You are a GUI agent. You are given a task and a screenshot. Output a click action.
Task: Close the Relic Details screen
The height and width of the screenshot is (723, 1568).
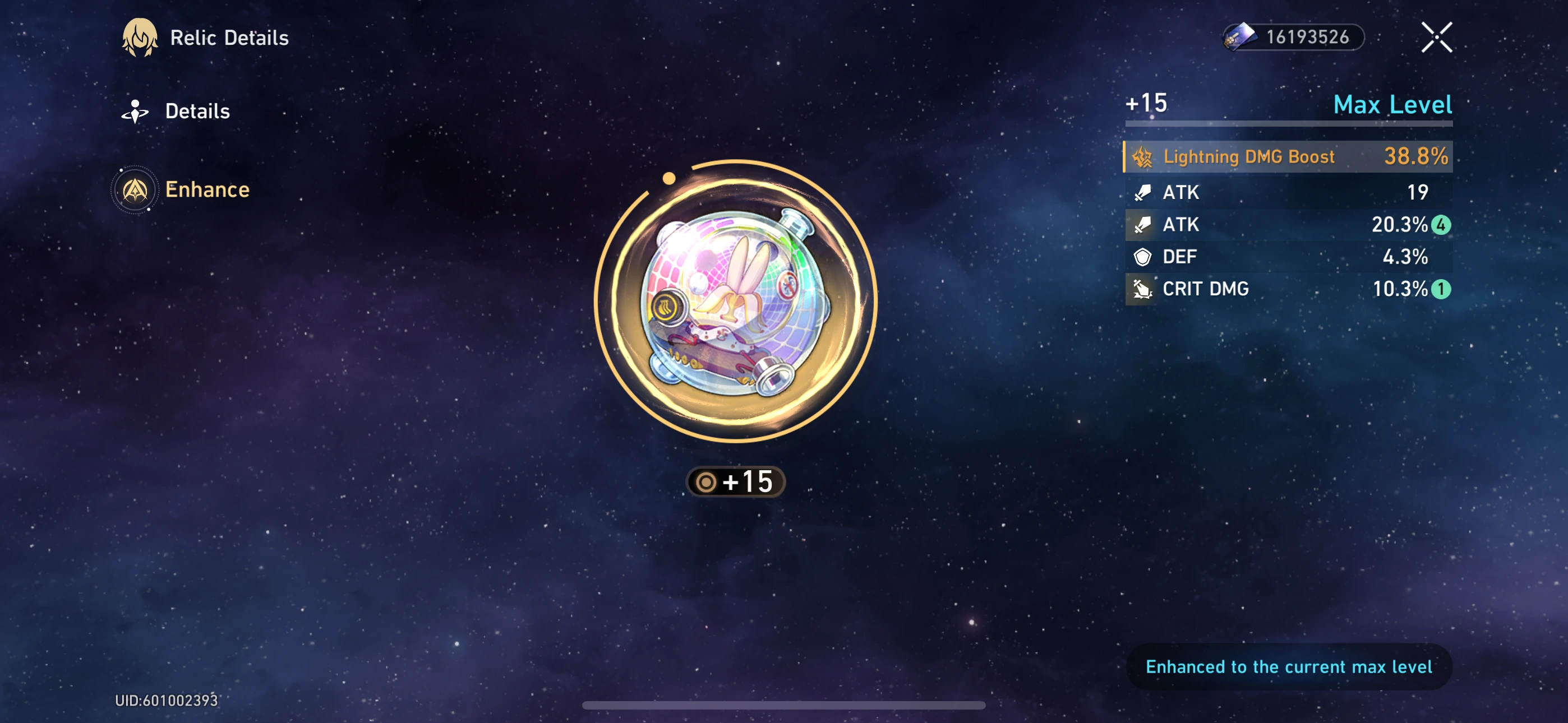click(1436, 37)
